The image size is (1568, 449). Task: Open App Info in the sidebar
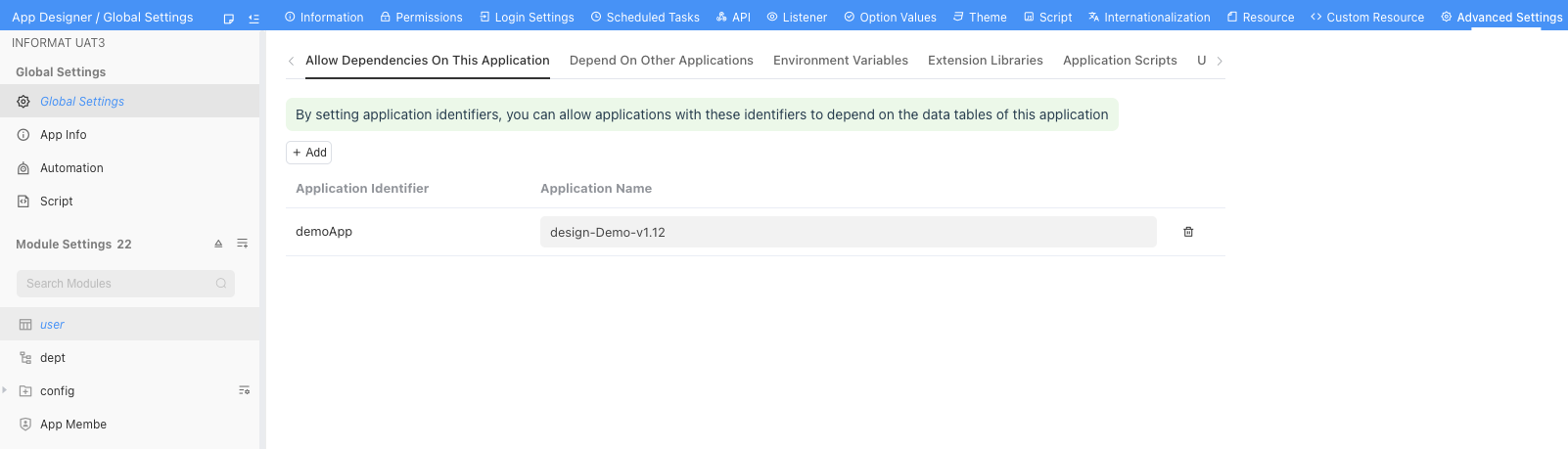coord(129,135)
